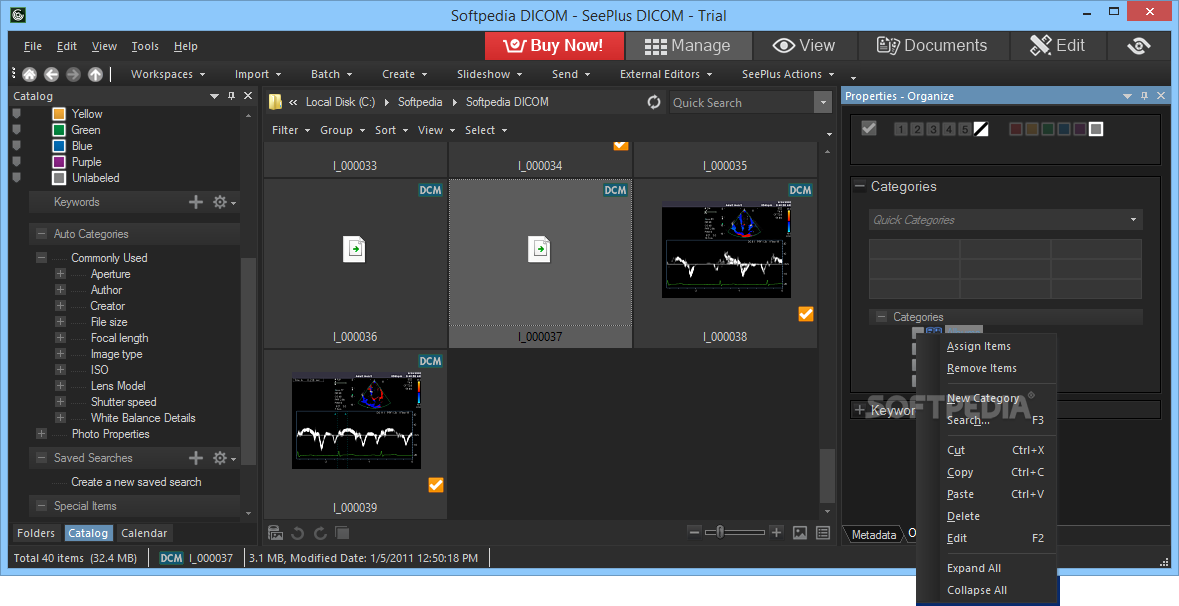
Task: Click the DCM badge on I_000038
Action: tap(800, 190)
